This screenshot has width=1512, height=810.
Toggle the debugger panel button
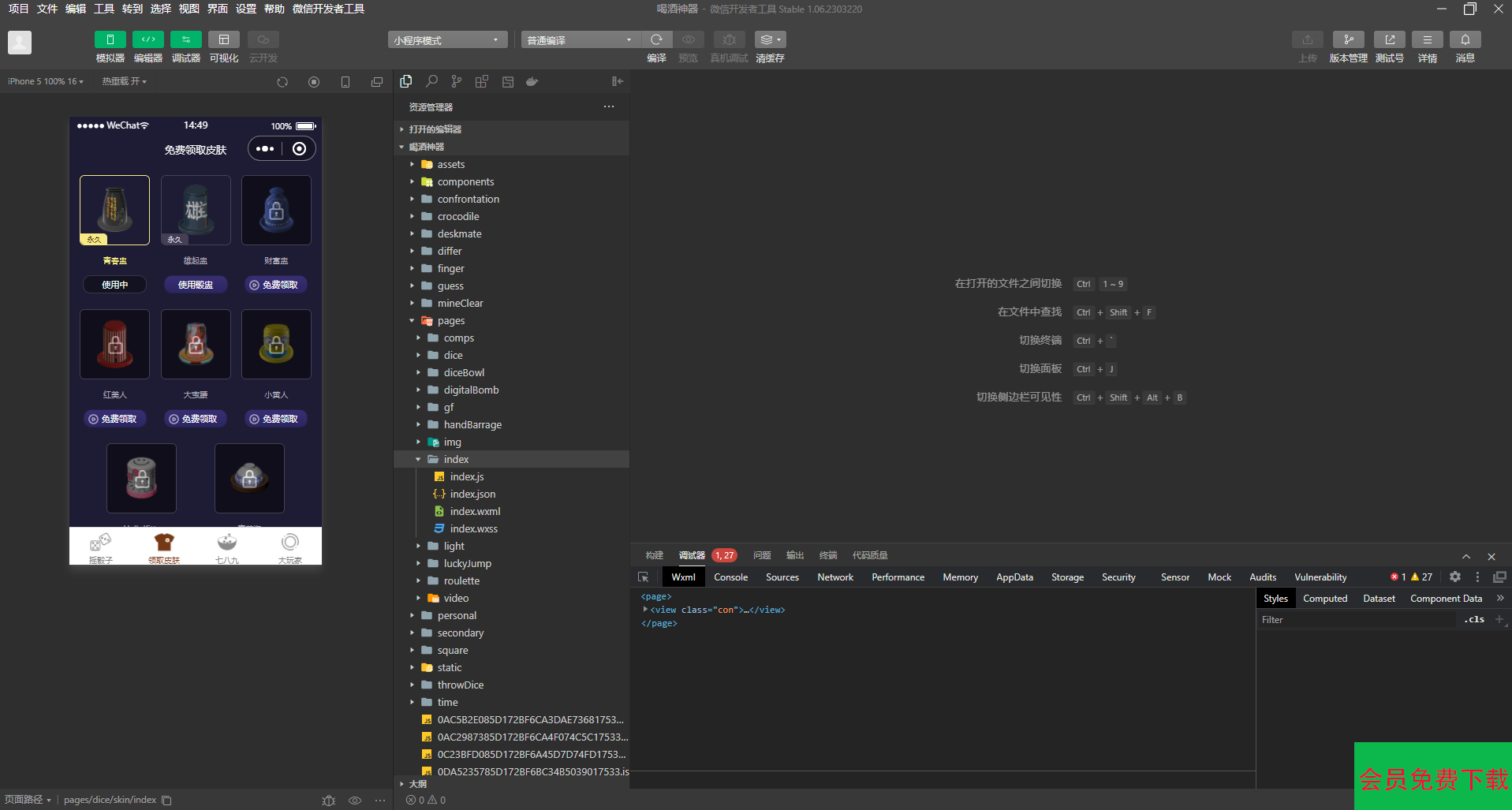click(185, 39)
